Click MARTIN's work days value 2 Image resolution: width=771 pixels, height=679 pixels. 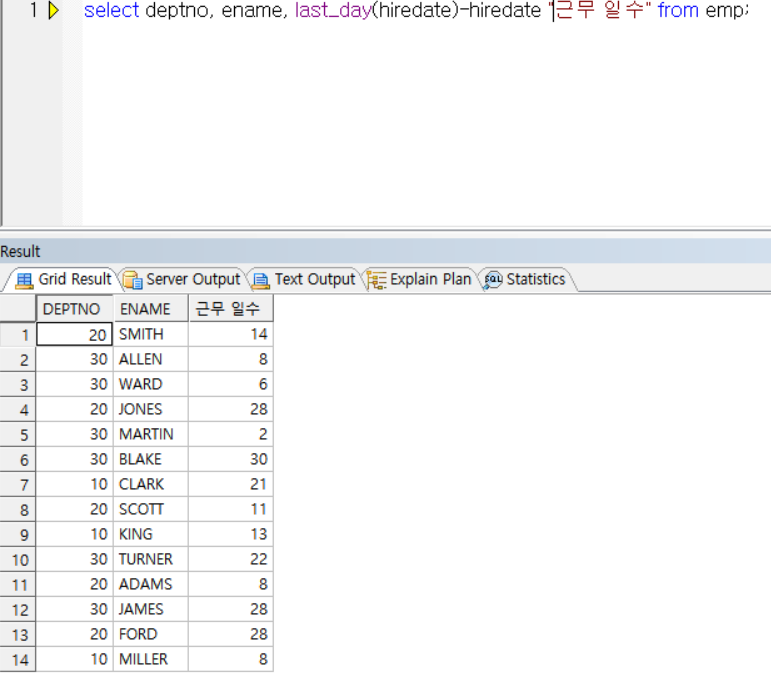click(231, 435)
